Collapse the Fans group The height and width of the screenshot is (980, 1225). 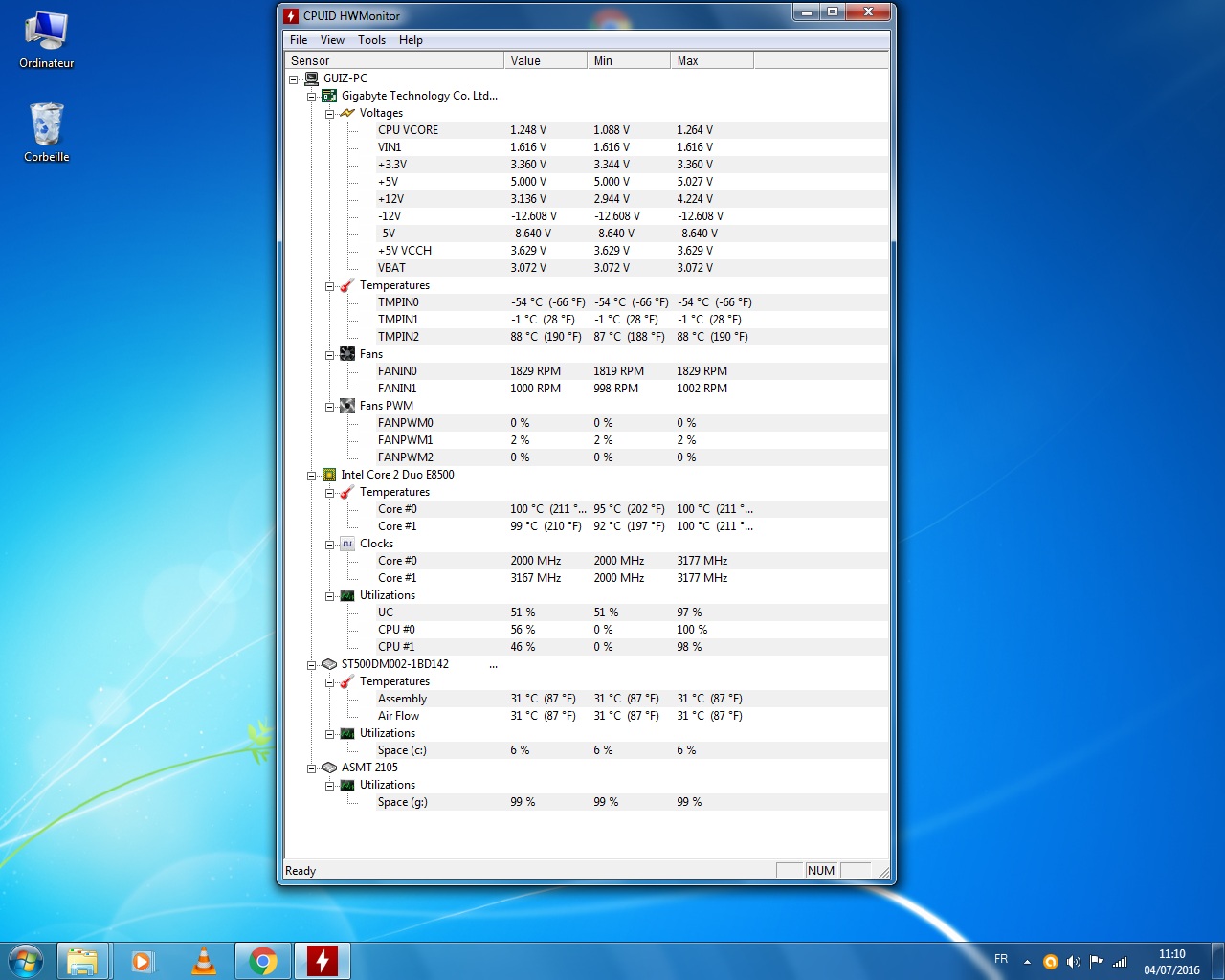[x=329, y=355]
